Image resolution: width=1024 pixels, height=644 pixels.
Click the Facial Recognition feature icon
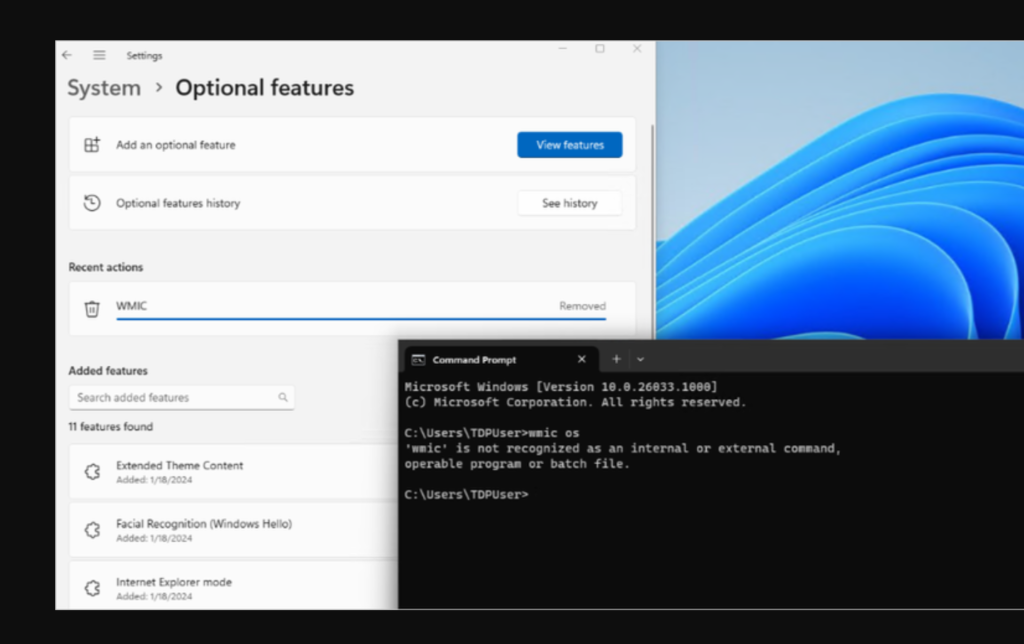tap(93, 530)
